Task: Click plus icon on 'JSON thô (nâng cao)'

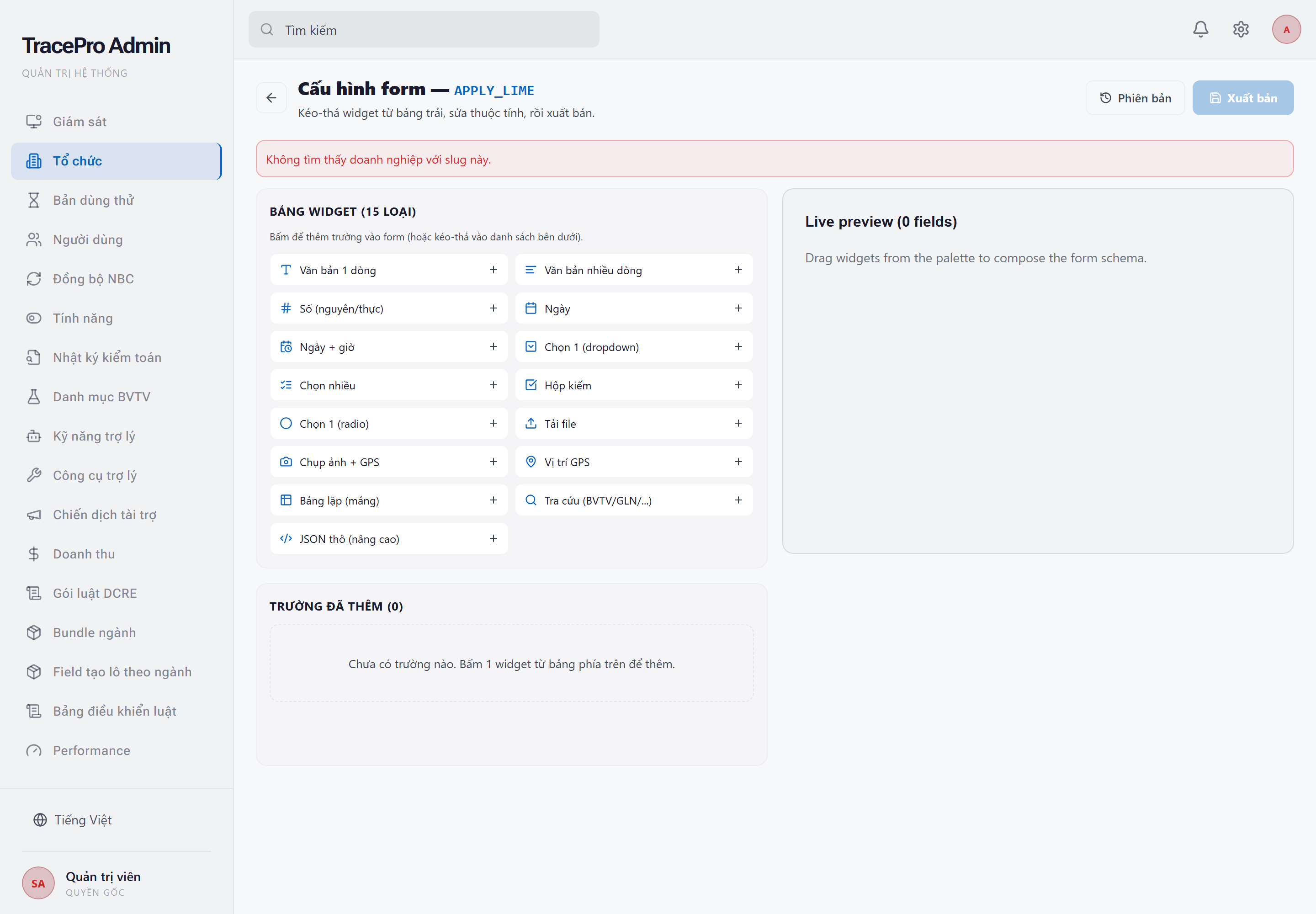Action: (493, 538)
